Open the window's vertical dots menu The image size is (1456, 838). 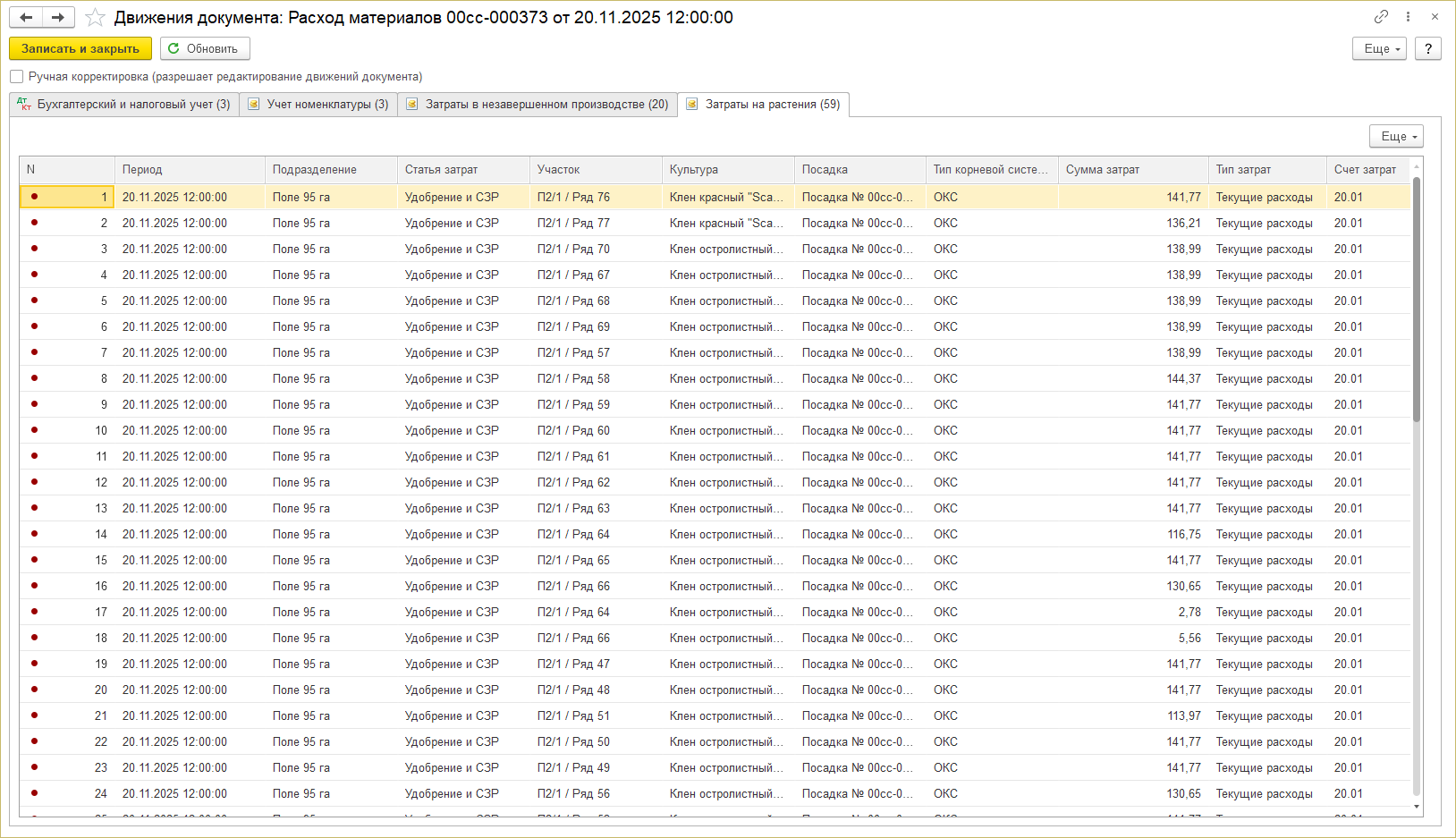(1408, 17)
